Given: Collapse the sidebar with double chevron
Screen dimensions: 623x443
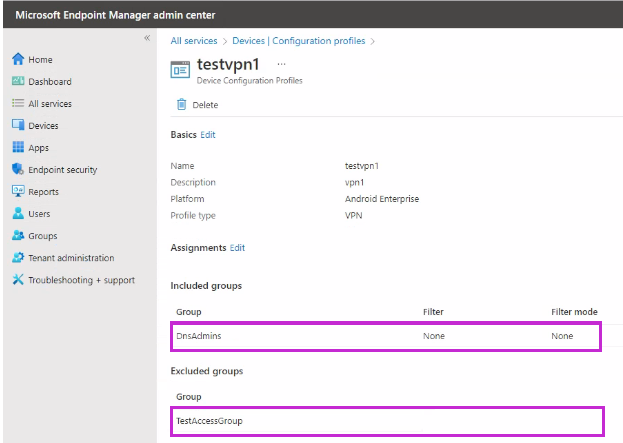Looking at the screenshot, I should 147,38.
